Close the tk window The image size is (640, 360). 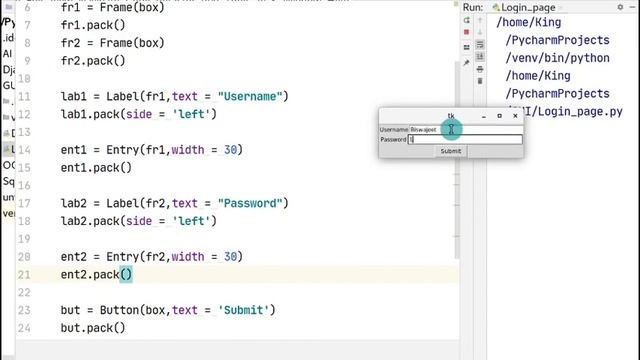[515, 116]
